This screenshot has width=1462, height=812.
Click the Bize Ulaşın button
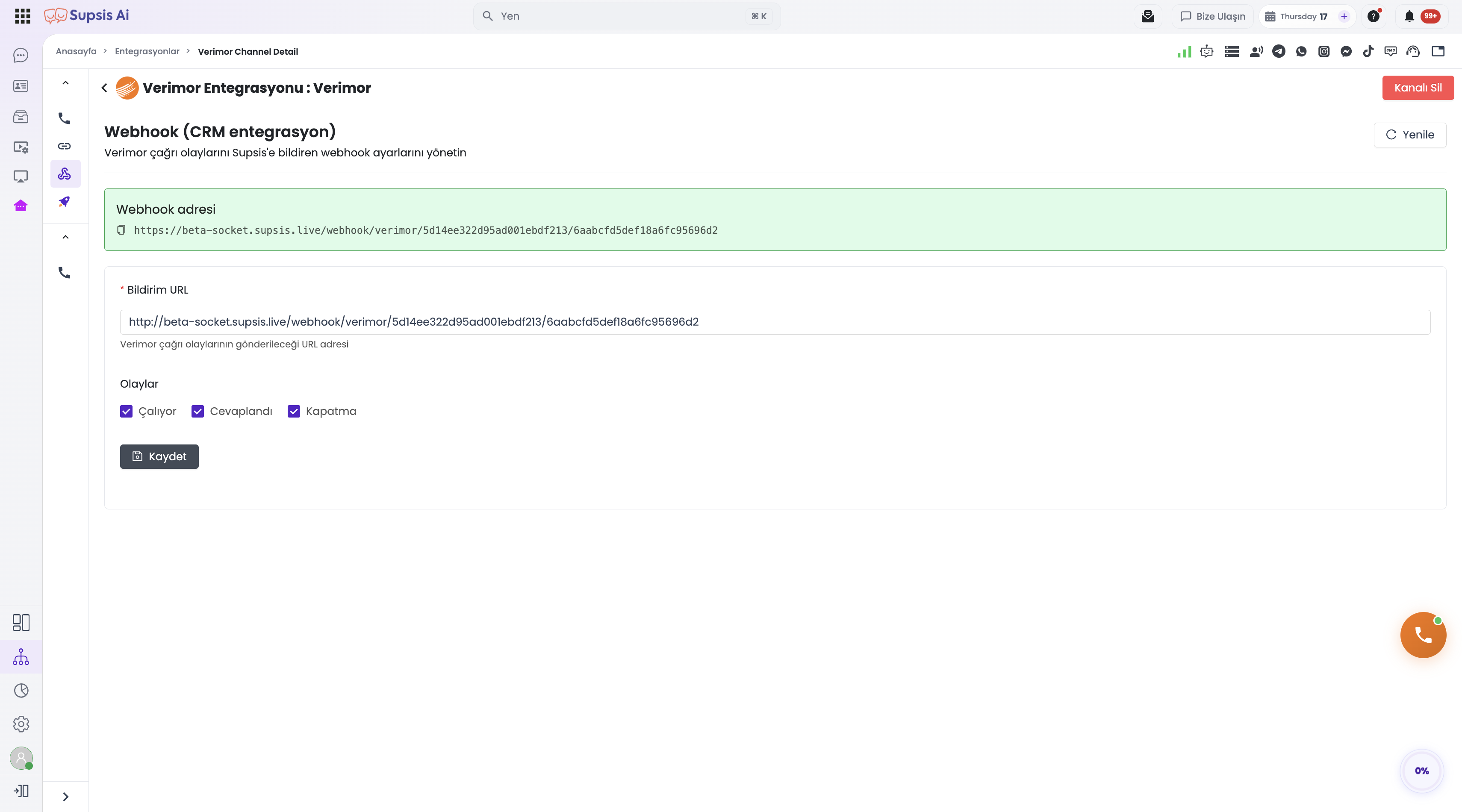(1213, 17)
